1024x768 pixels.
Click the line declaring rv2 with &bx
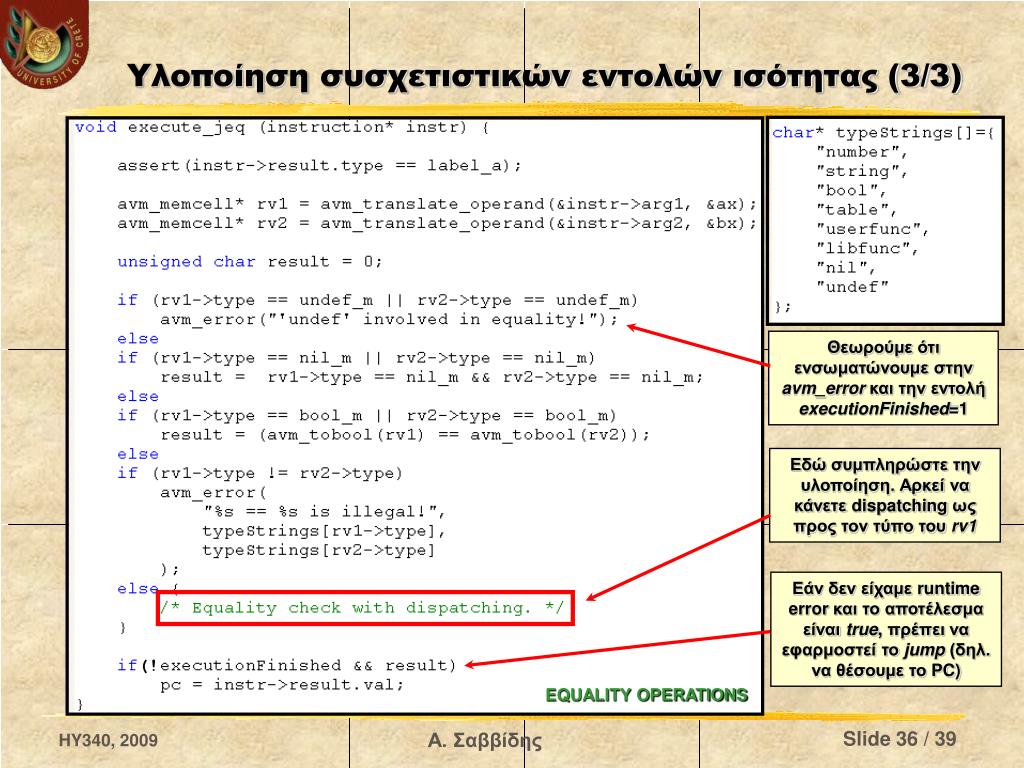[437, 223]
